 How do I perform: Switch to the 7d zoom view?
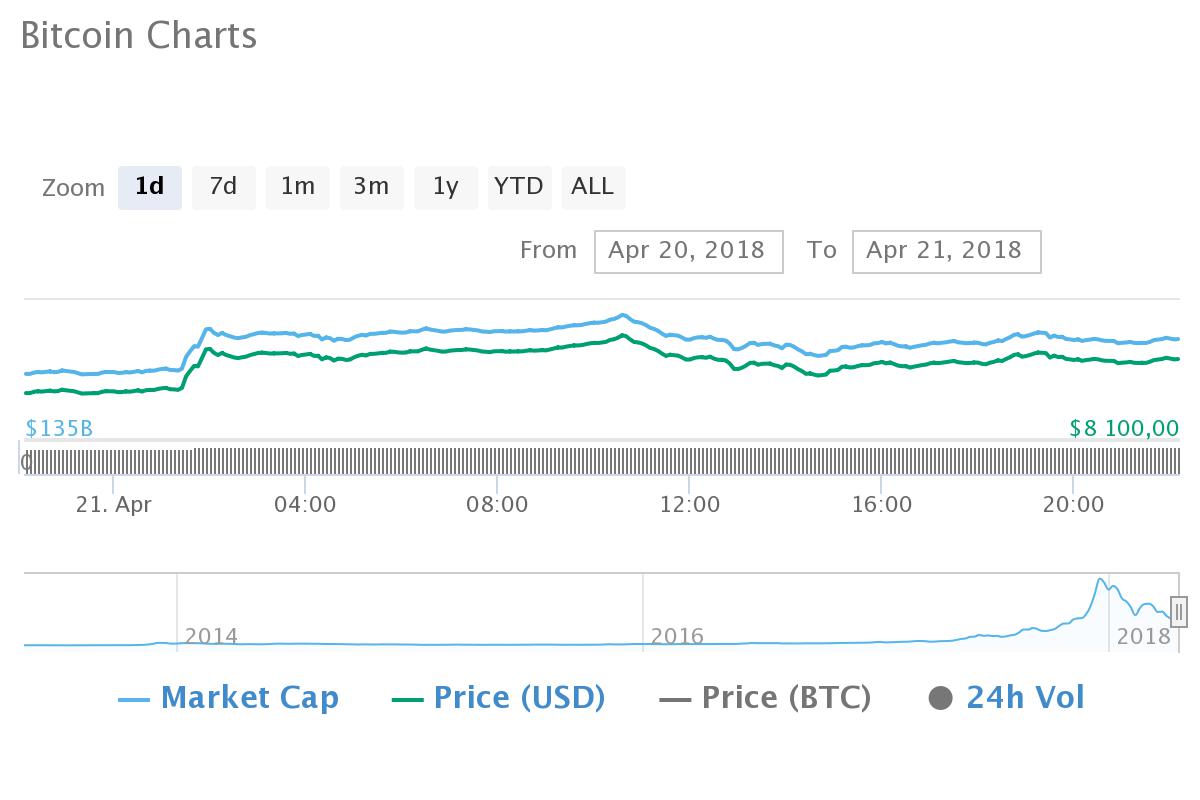223,187
